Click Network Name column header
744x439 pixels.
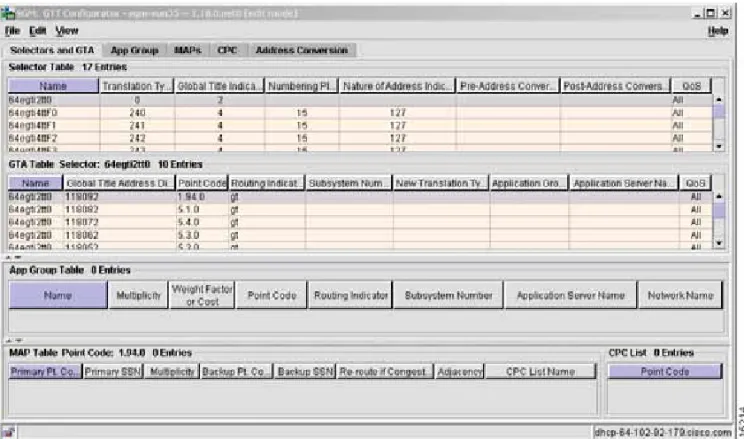click(680, 295)
